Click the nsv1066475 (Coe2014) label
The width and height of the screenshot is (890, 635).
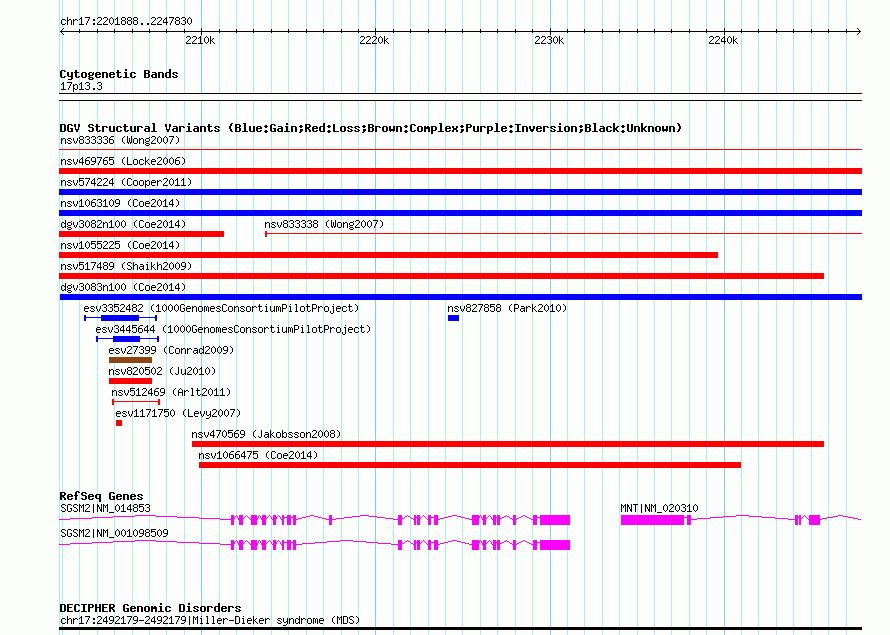(258, 455)
